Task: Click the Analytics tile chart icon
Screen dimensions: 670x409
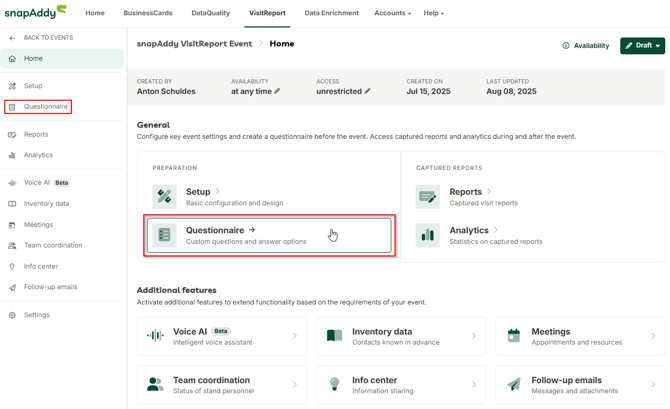Action: point(428,235)
